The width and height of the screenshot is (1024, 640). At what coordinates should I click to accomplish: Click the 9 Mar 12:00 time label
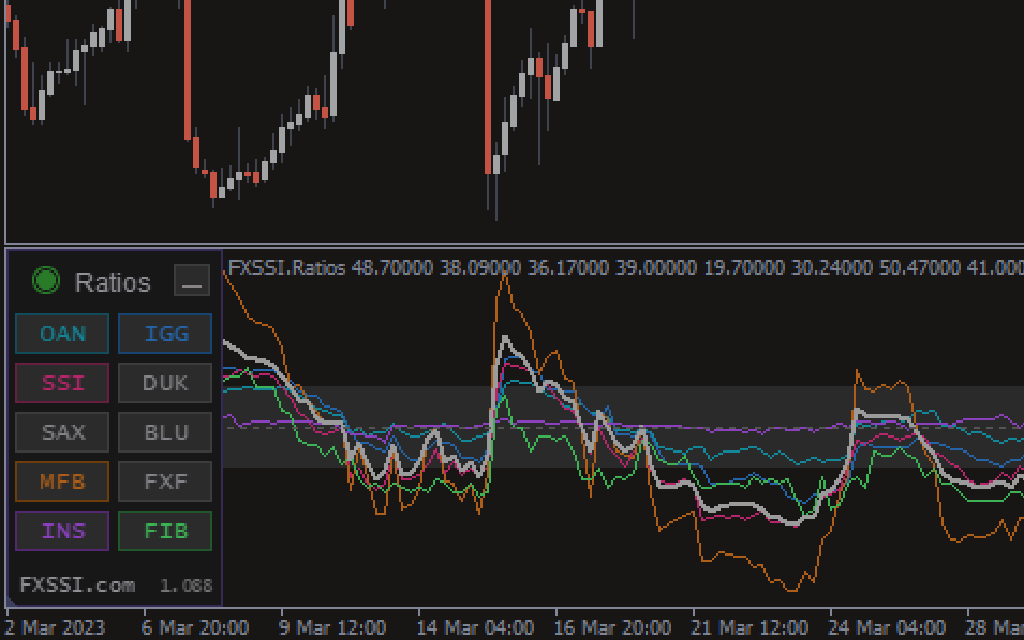[x=333, y=628]
